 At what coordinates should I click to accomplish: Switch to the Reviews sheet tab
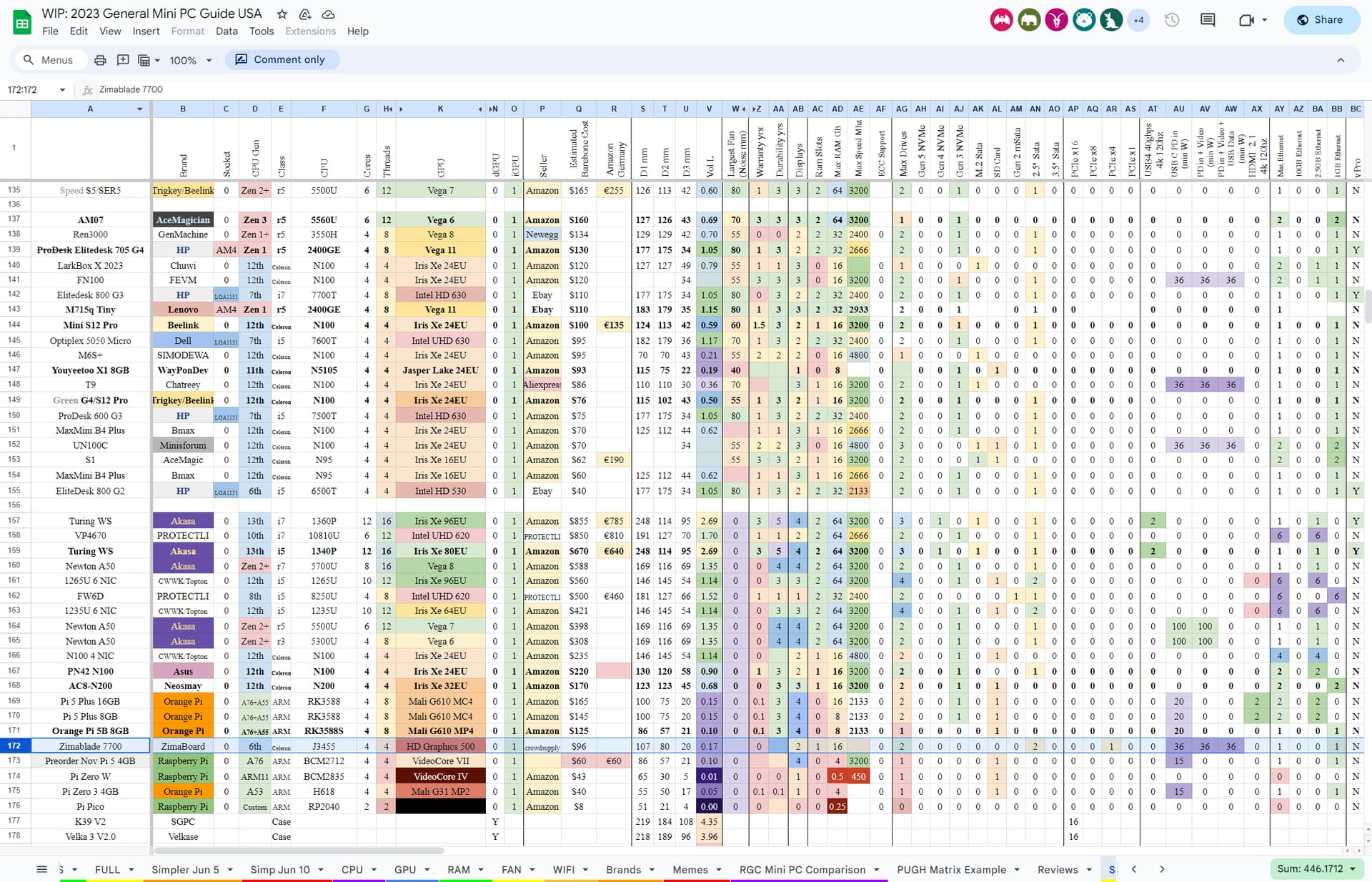pyautogui.click(x=1058, y=870)
